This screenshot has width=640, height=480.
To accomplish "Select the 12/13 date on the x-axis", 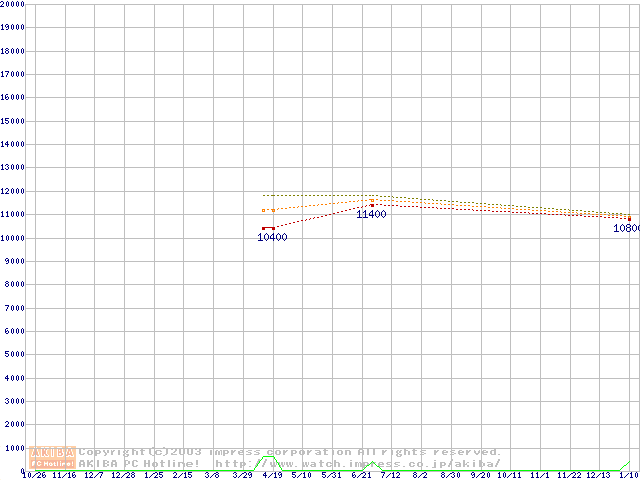I will point(598,475).
